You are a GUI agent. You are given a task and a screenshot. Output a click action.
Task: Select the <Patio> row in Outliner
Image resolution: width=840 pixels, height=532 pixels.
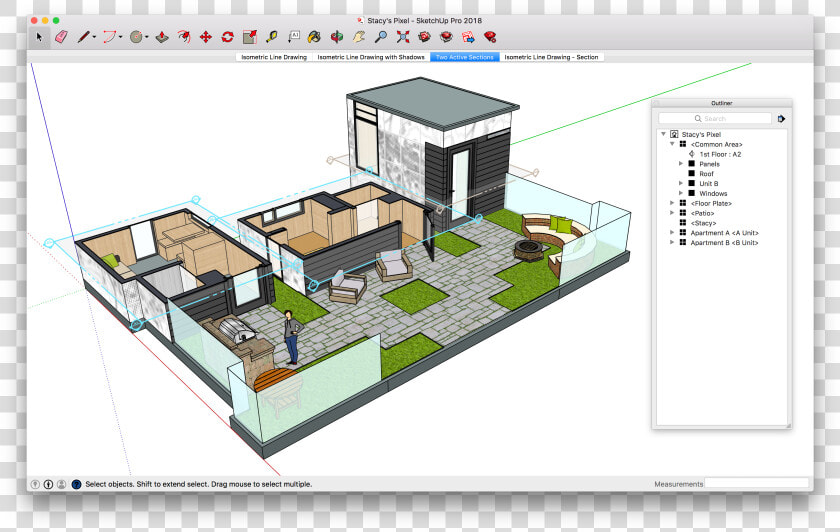coord(702,213)
